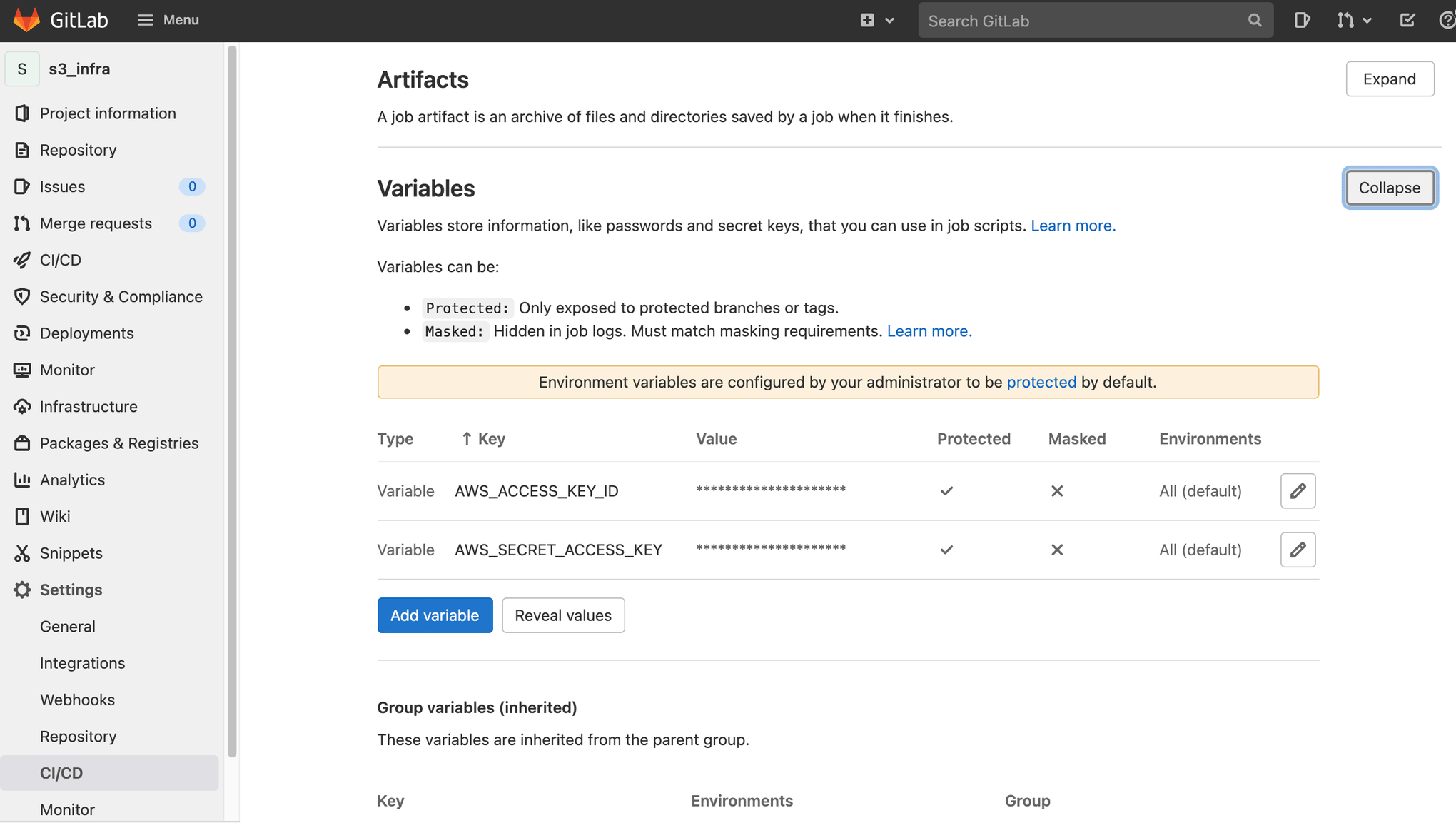Click the Deployments icon in sidebar
This screenshot has height=823, width=1456.
point(22,333)
